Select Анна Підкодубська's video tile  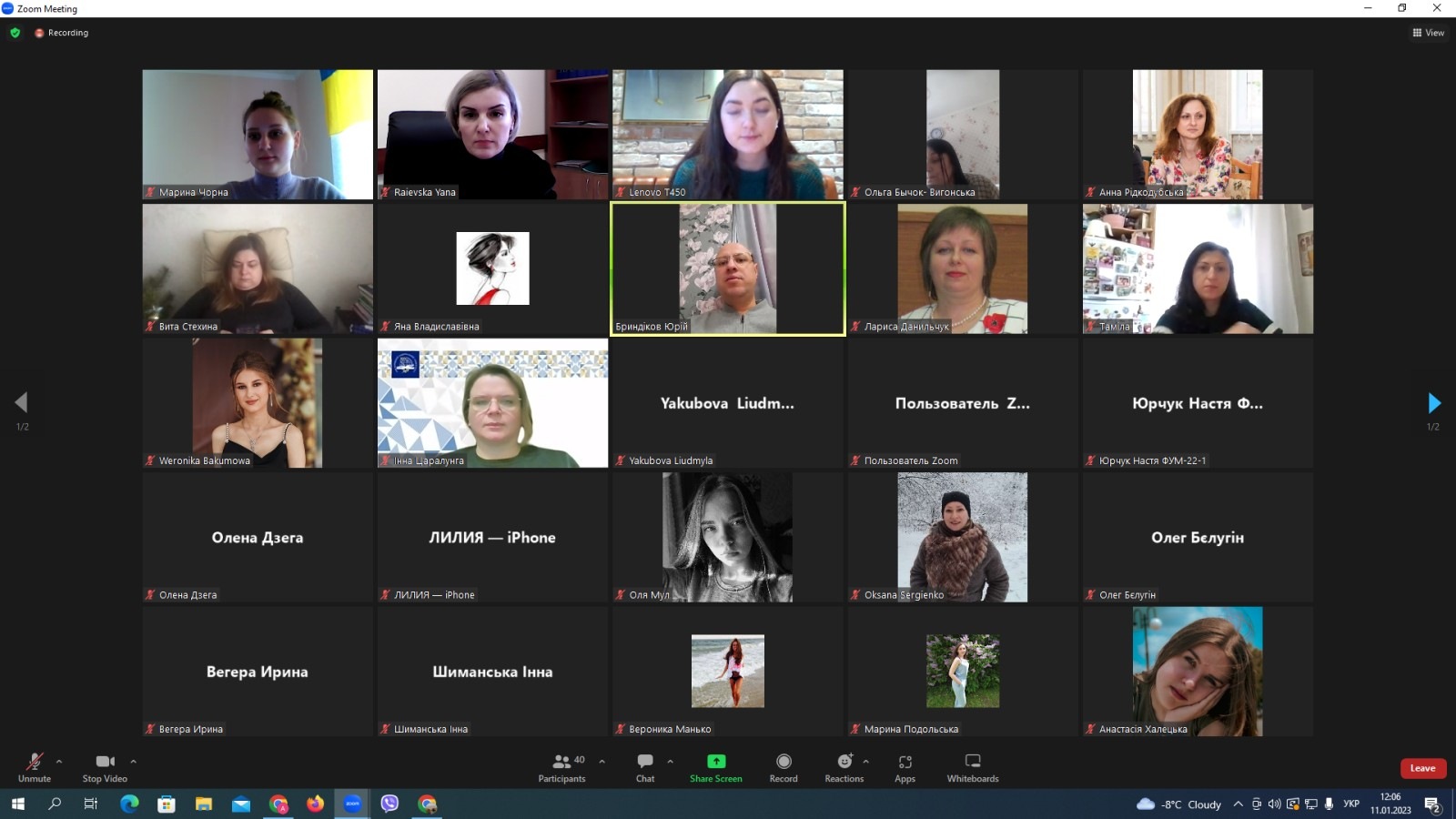coord(1198,135)
